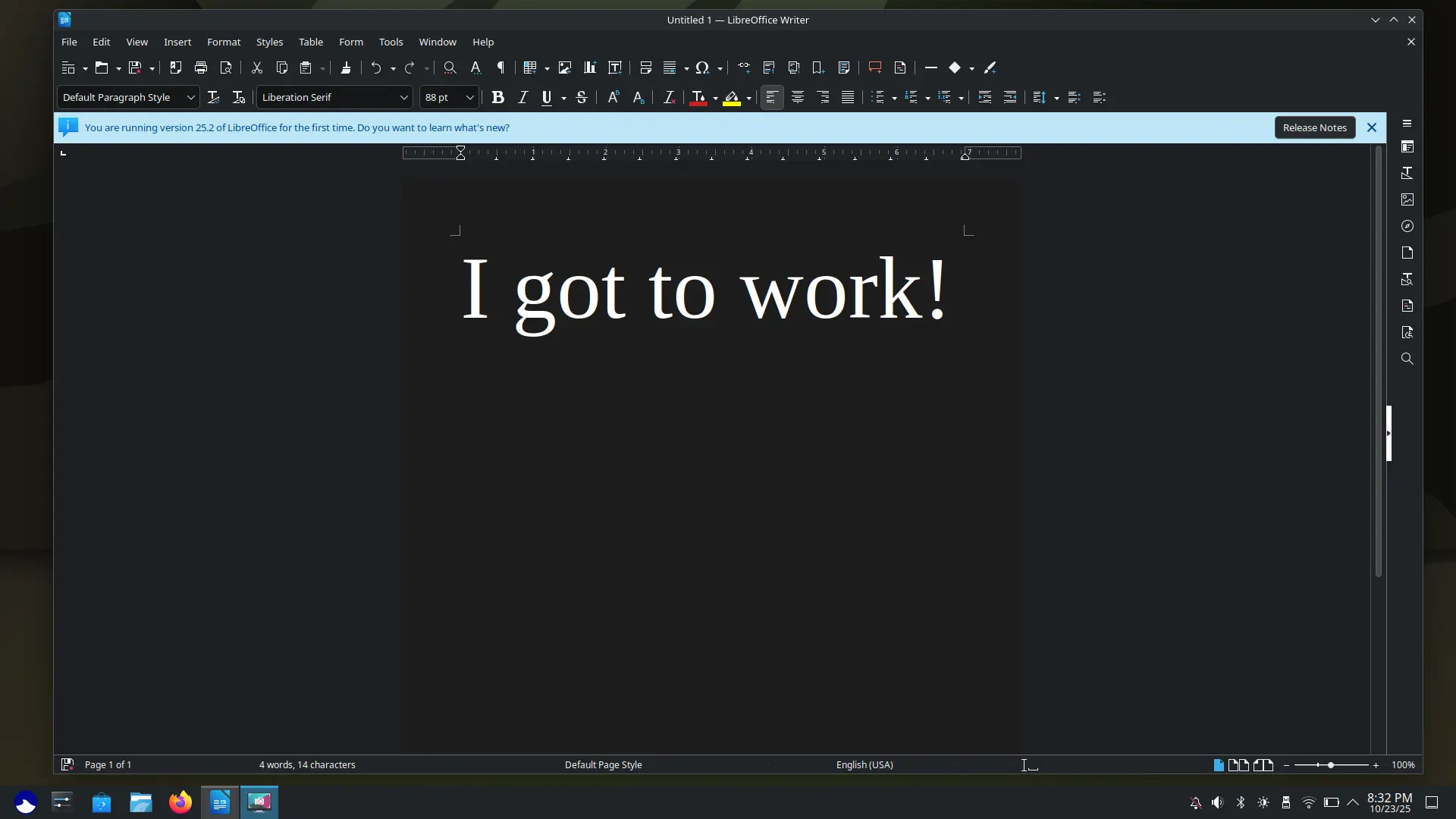Open the Styles menu
The width and height of the screenshot is (1456, 819).
click(269, 42)
